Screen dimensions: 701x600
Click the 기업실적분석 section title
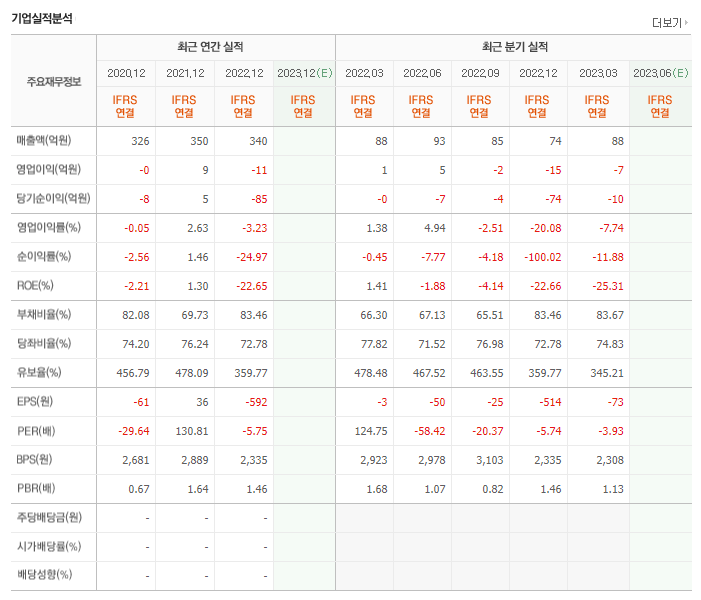click(42, 18)
